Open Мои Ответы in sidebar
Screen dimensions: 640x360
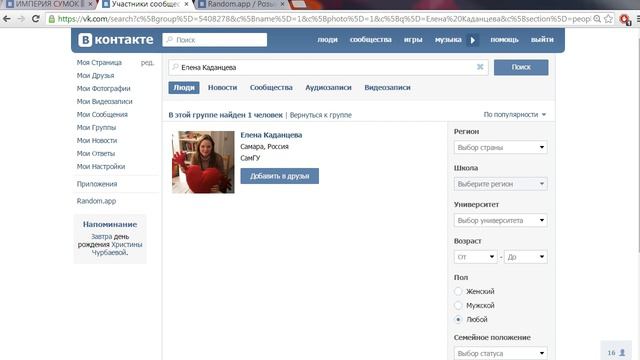click(96, 153)
